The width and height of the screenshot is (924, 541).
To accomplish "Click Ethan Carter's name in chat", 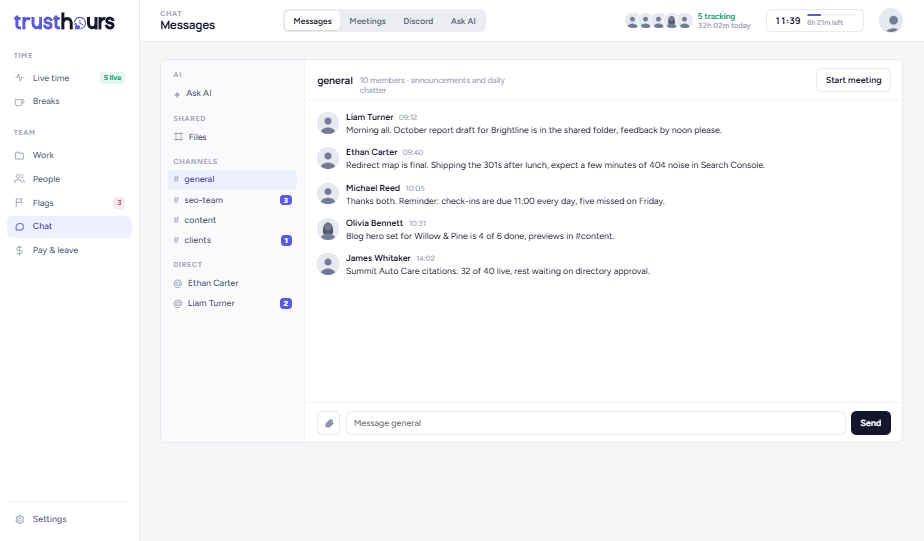I will (371, 152).
